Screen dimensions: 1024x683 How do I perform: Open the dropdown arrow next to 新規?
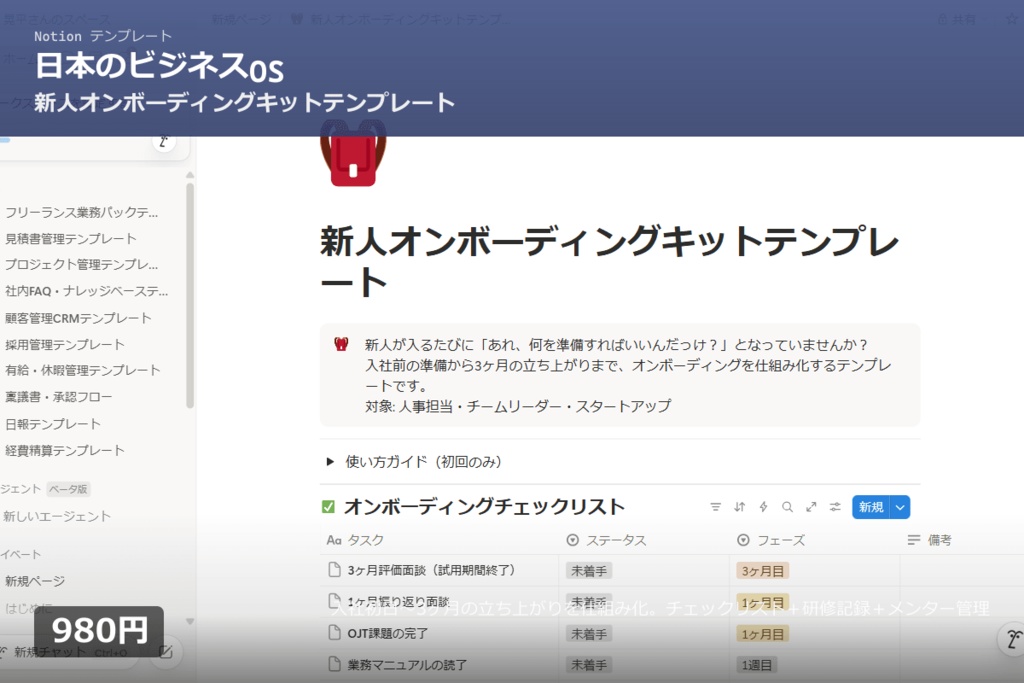click(x=897, y=507)
